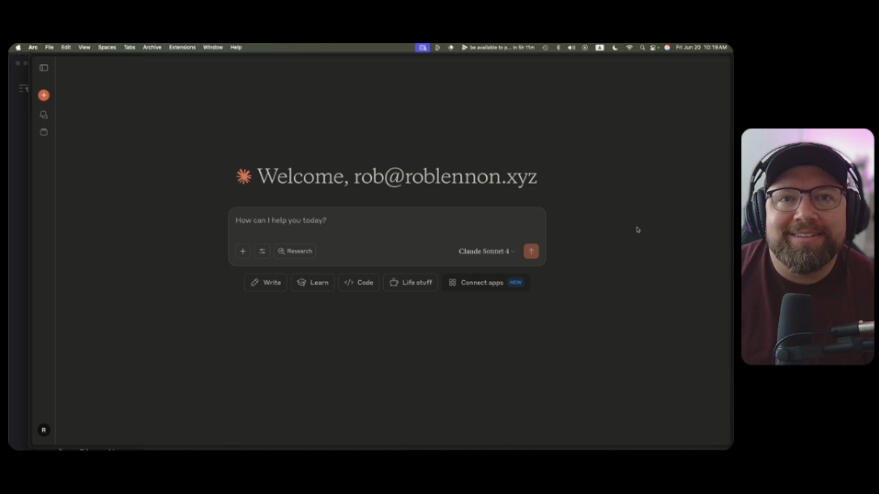Open the user profile avatar menu
Viewport: 879px width, 494px height.
point(43,430)
